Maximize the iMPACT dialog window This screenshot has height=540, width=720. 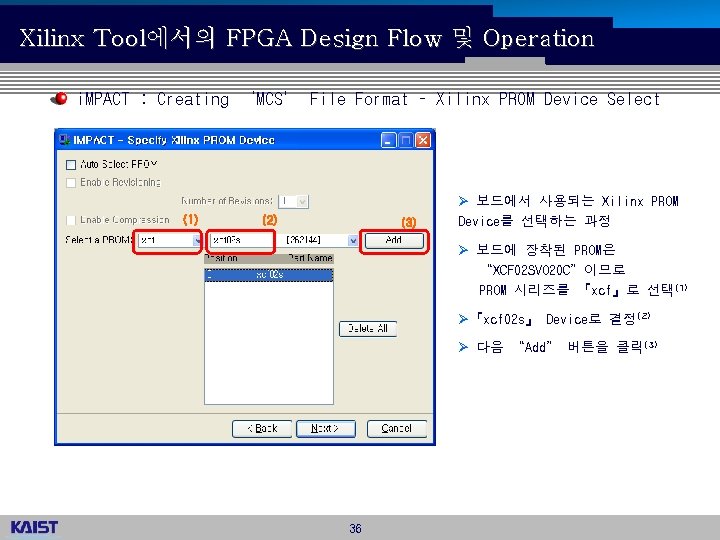(x=406, y=140)
